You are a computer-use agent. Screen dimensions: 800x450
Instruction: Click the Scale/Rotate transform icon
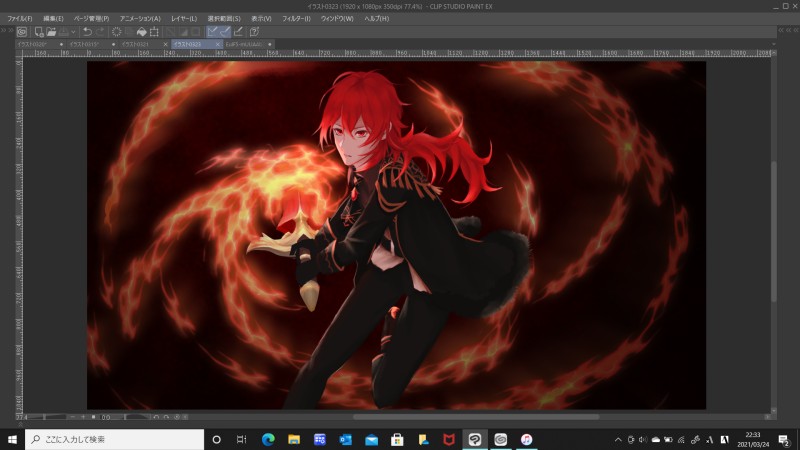coord(154,32)
